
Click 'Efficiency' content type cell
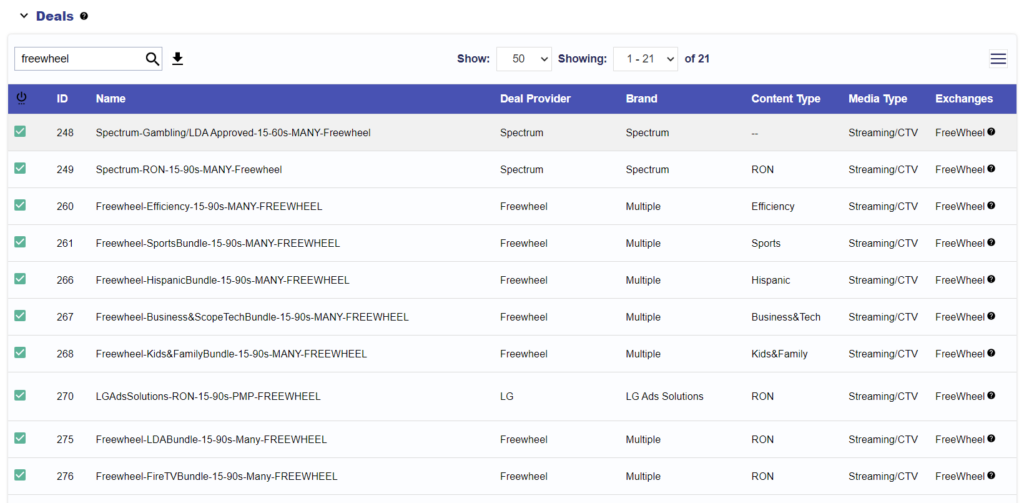[x=773, y=206]
